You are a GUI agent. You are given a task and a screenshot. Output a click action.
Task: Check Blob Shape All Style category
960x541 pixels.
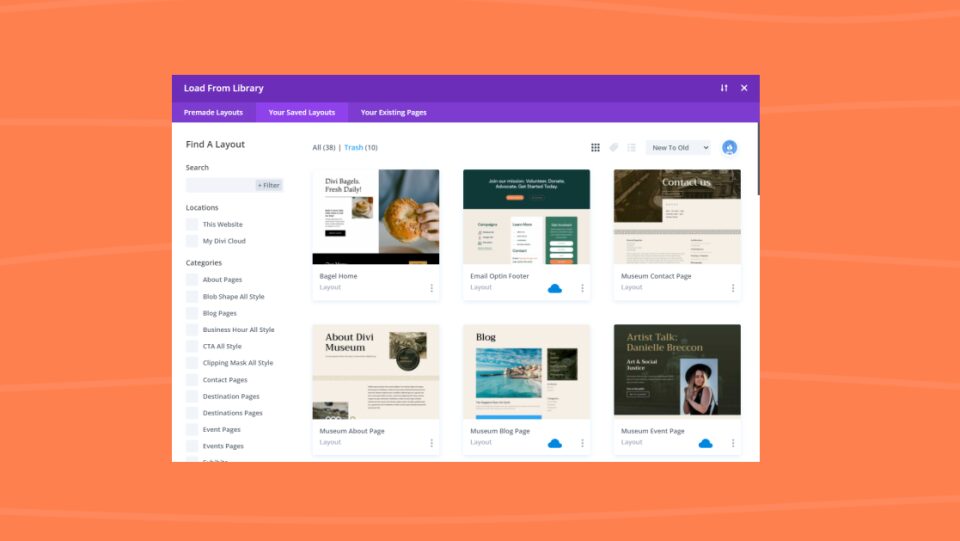pos(192,297)
